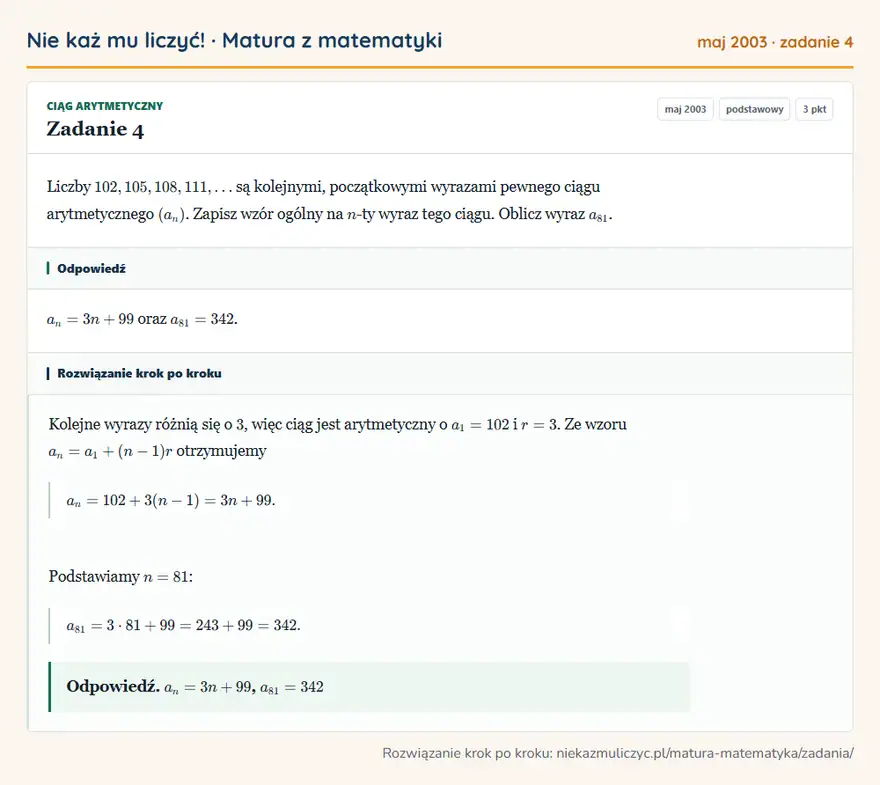Click the problem statement starting 'Liczby 102, 105, 108'
The height and width of the screenshot is (785, 880).
(329, 200)
